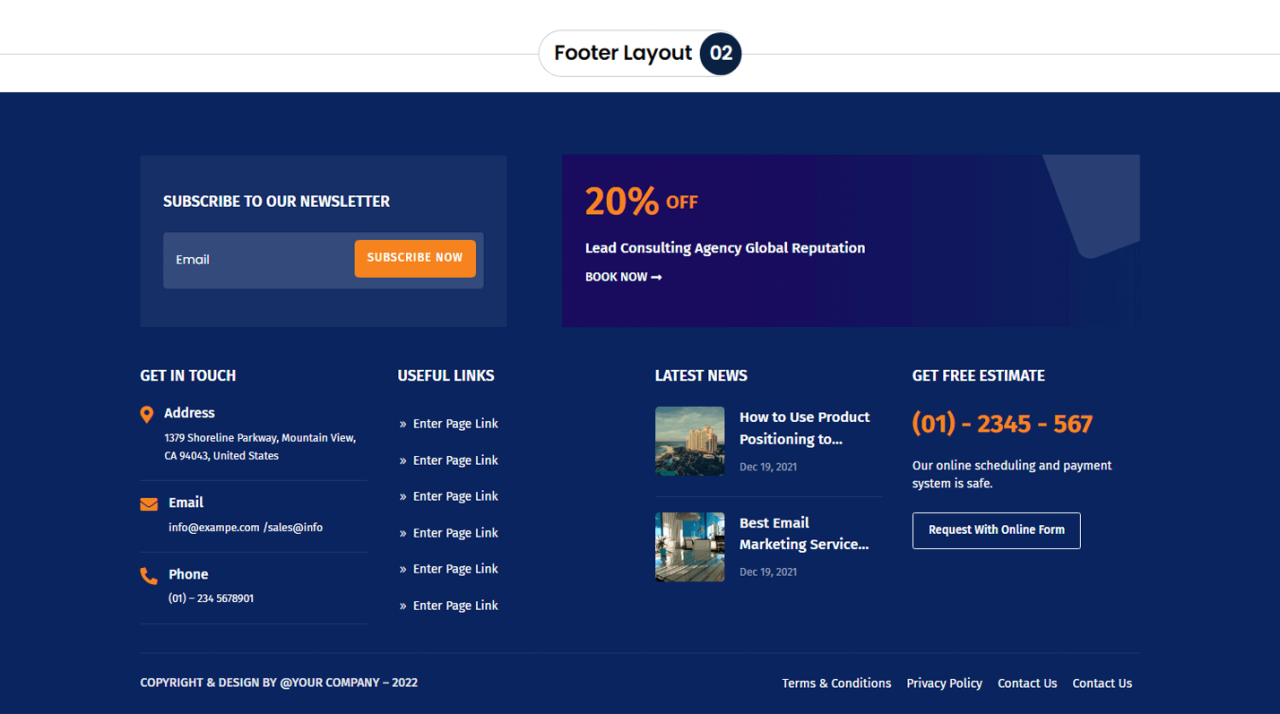Click the phone receiver icon under Get In Touch
The width and height of the screenshot is (1280, 714).
pyautogui.click(x=148, y=575)
